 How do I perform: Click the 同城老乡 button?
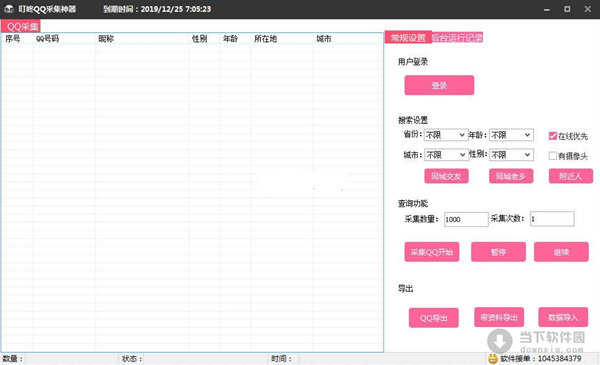tap(511, 176)
